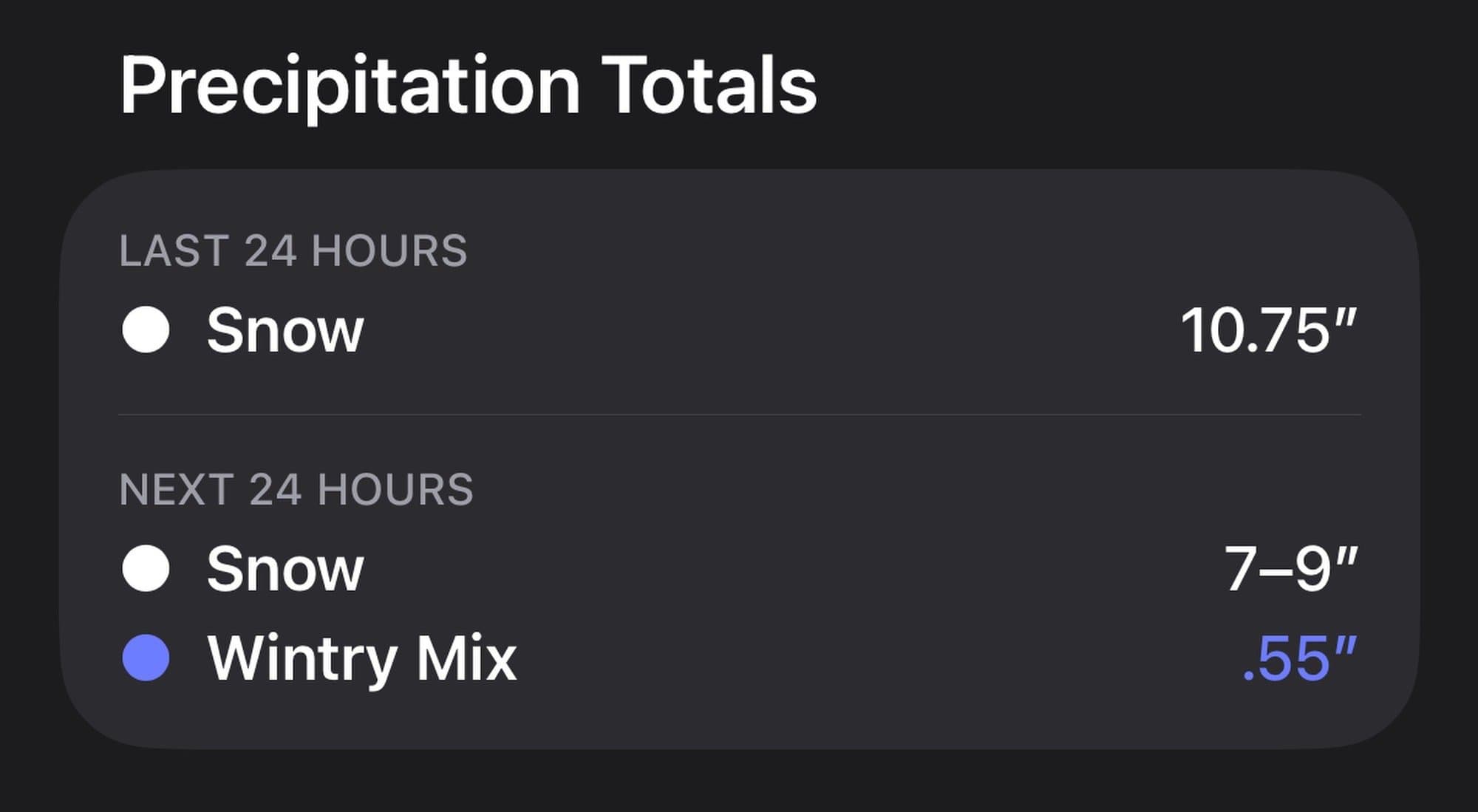Viewport: 1478px width, 812px height.
Task: Tap the 10.75" snow total value
Action: (1268, 330)
